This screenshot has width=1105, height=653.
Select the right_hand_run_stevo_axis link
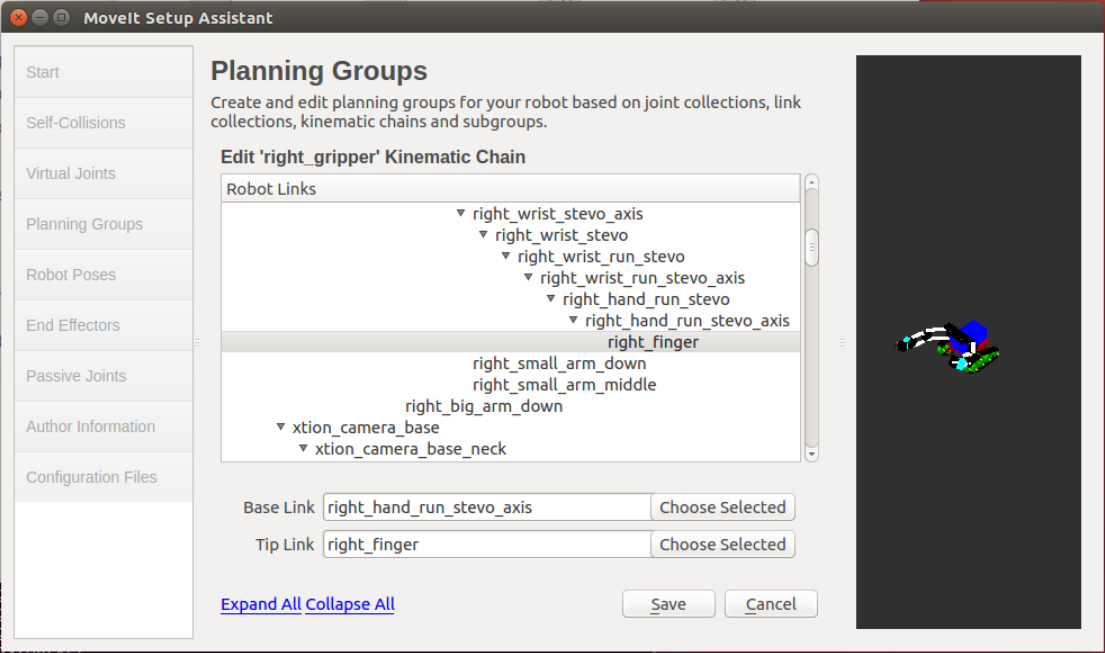point(687,321)
